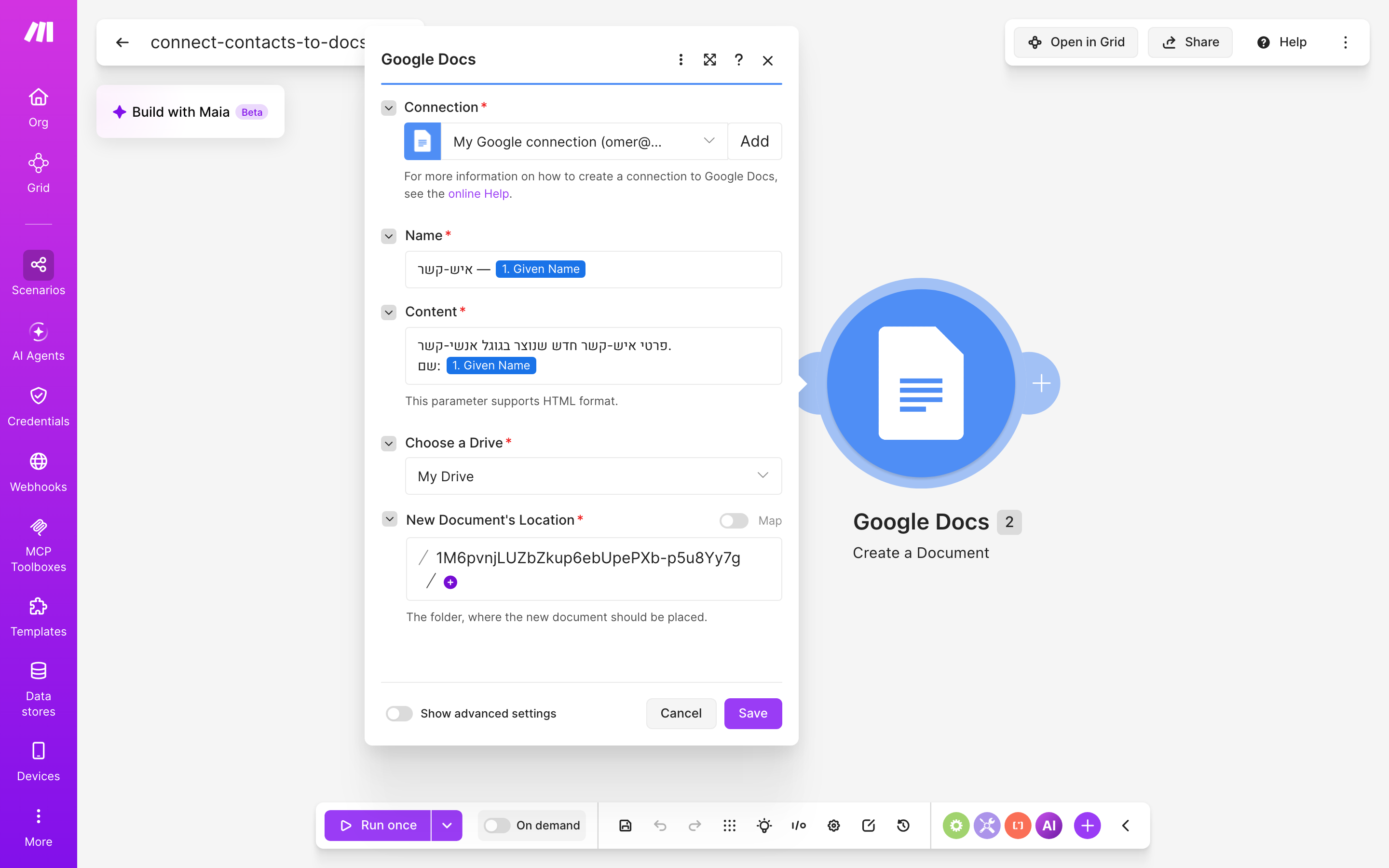Open AI Agents from the sidebar

point(39,341)
